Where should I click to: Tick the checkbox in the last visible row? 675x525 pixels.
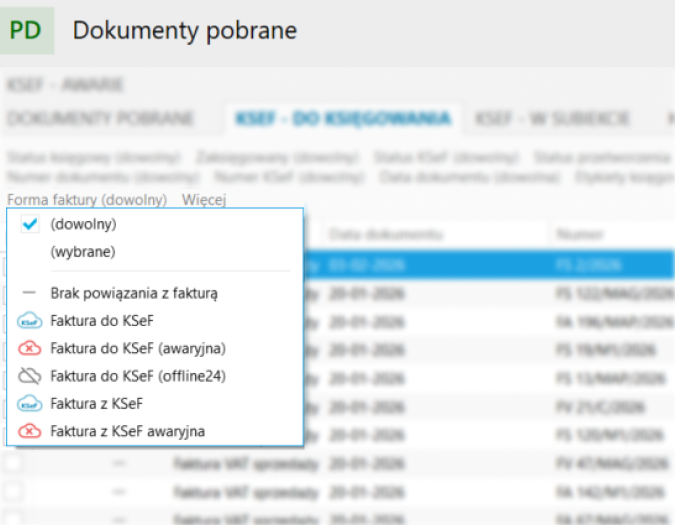(x=14, y=518)
